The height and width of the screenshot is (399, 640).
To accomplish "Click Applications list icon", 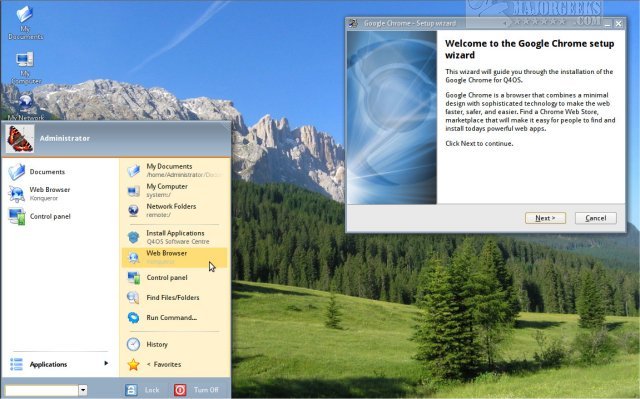I will pyautogui.click(x=17, y=364).
